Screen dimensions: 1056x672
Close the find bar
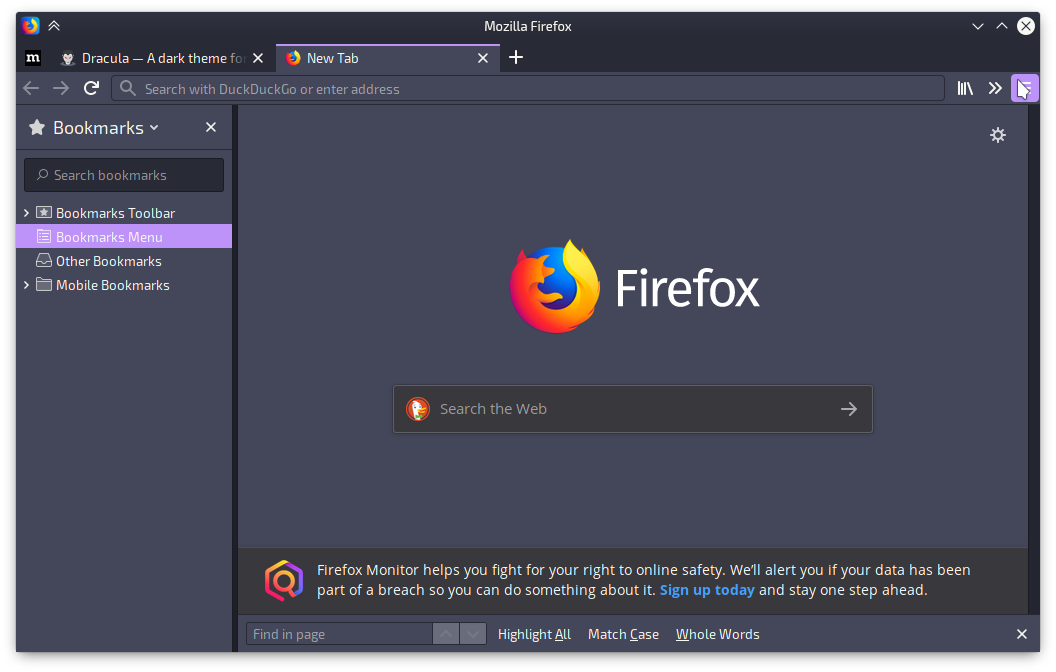1022,634
